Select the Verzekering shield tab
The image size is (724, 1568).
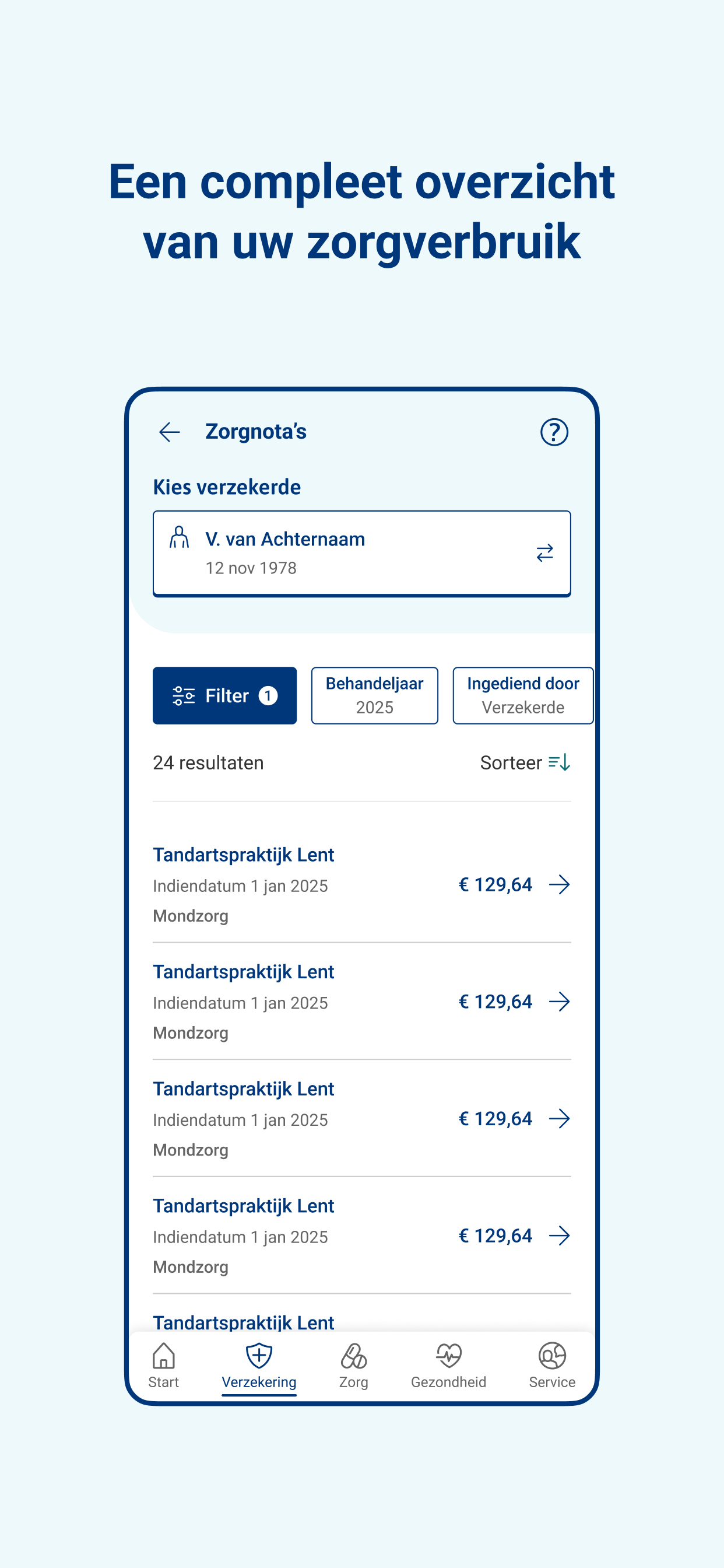click(x=259, y=1364)
